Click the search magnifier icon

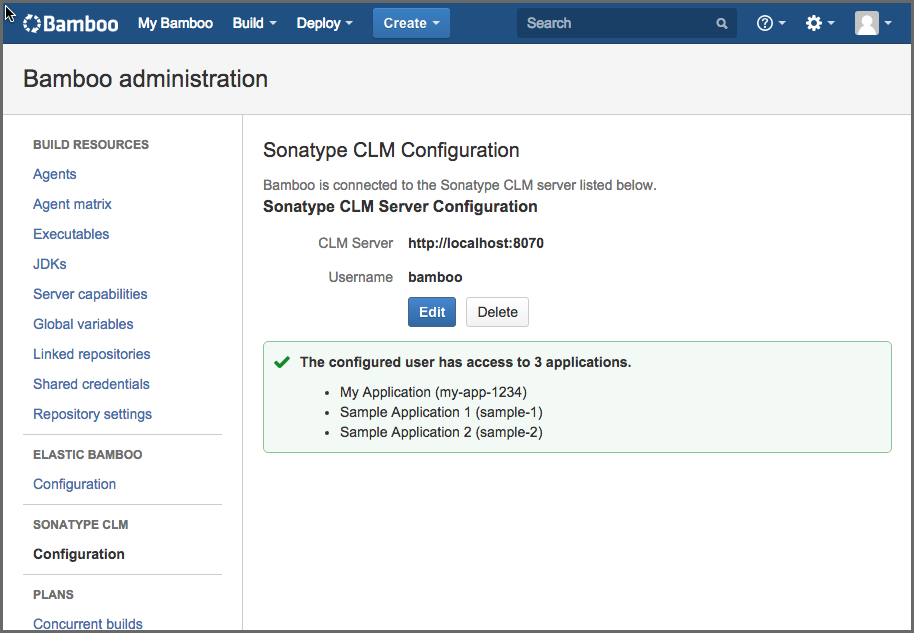pyautogui.click(x=722, y=23)
